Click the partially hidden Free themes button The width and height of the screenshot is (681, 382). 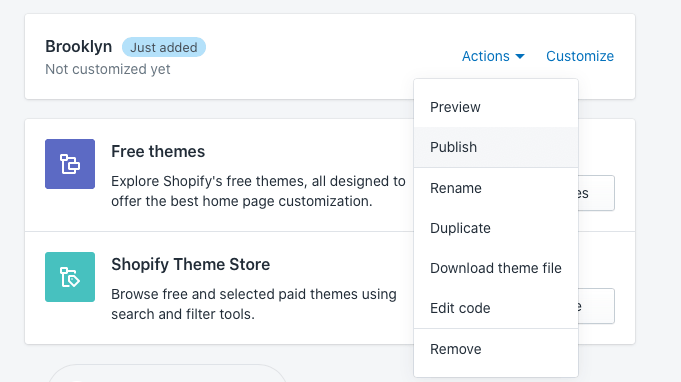(596, 193)
